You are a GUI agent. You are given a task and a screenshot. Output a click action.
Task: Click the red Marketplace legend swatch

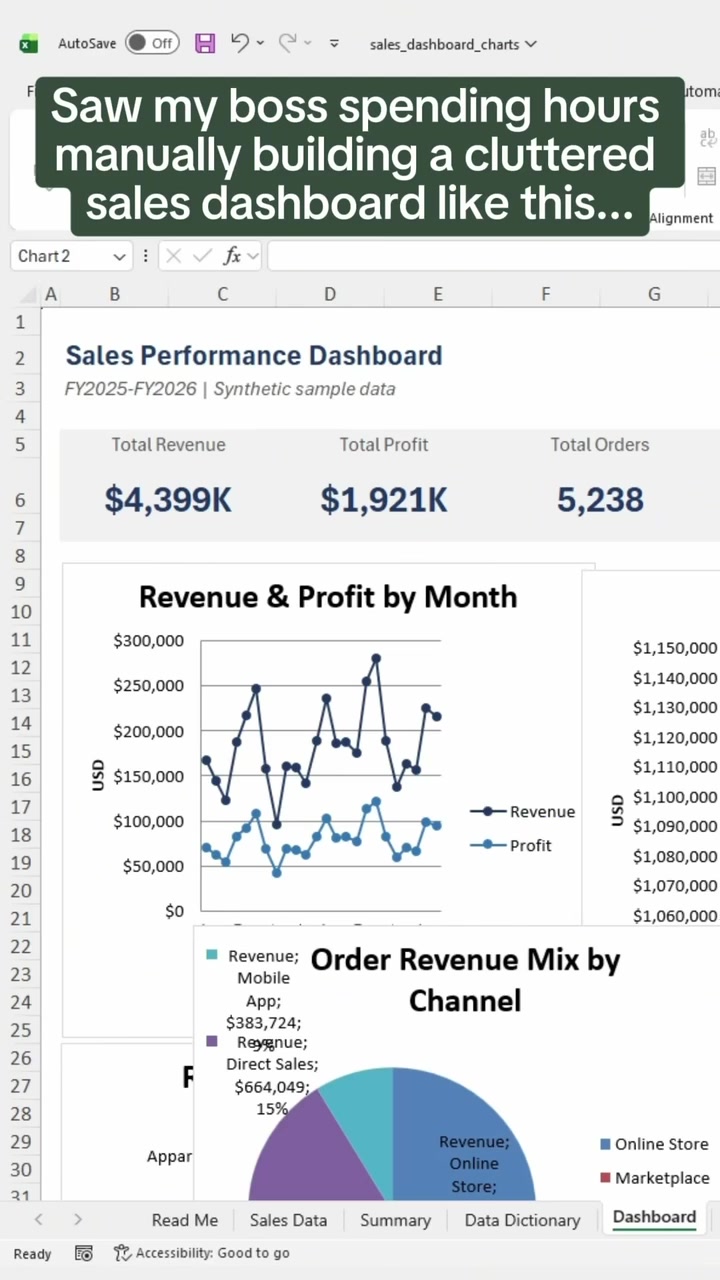pos(605,1178)
